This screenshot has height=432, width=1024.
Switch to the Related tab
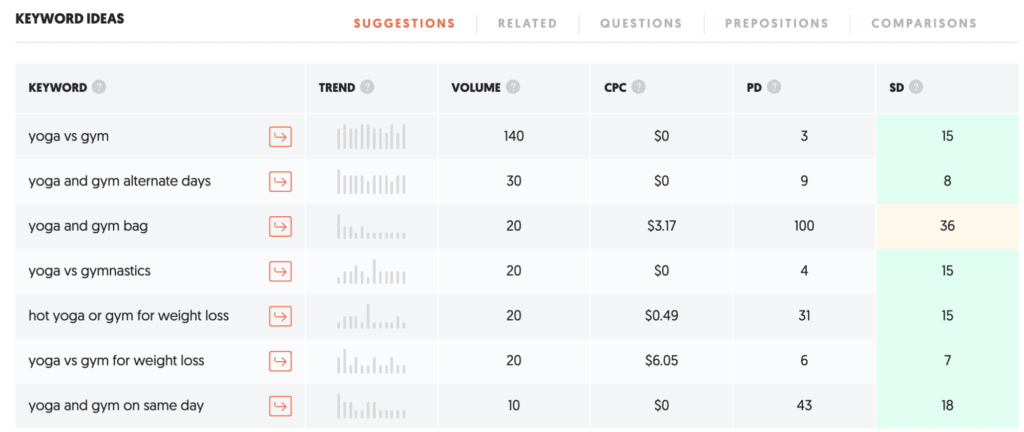[527, 23]
